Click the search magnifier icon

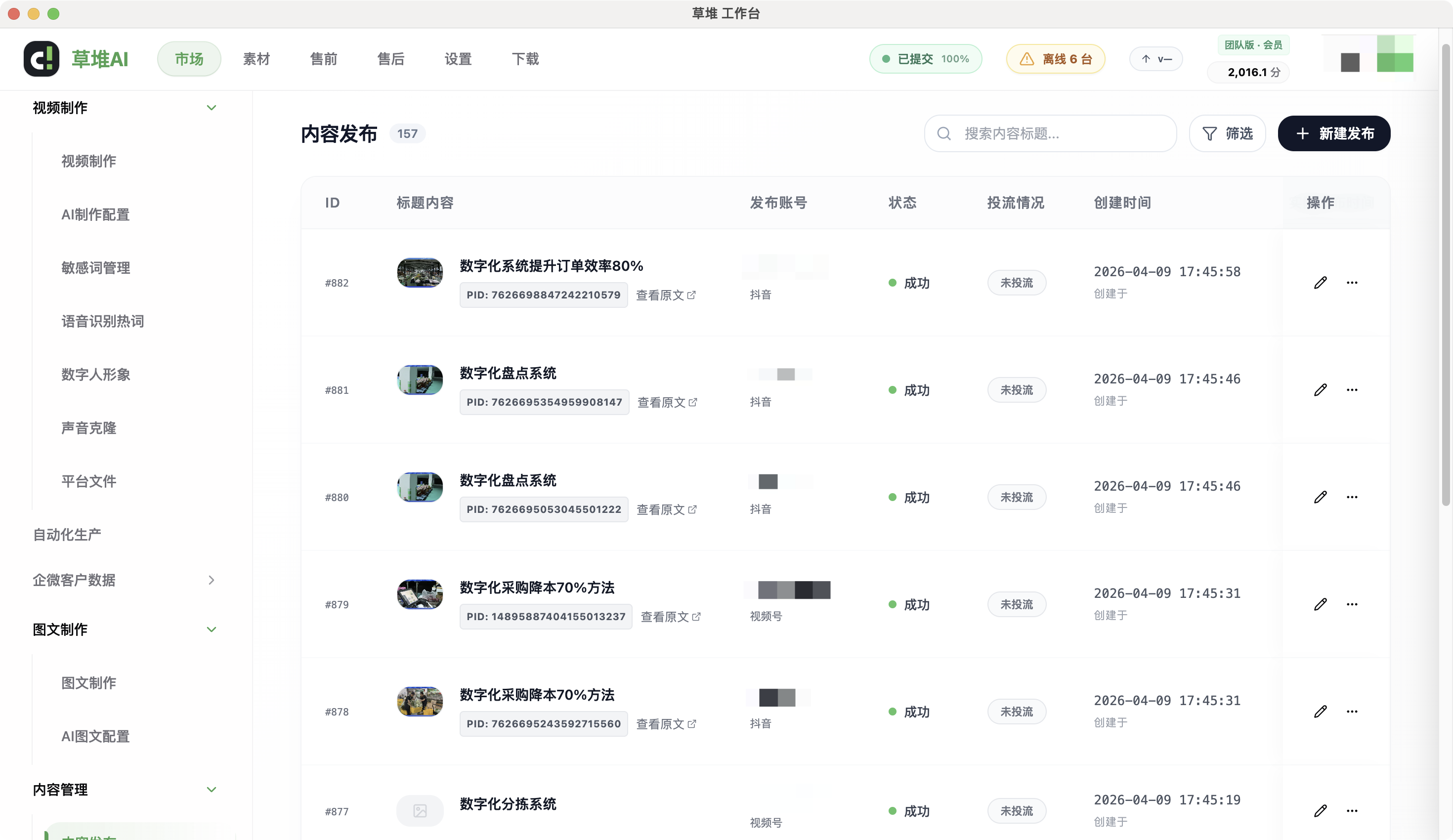[944, 134]
